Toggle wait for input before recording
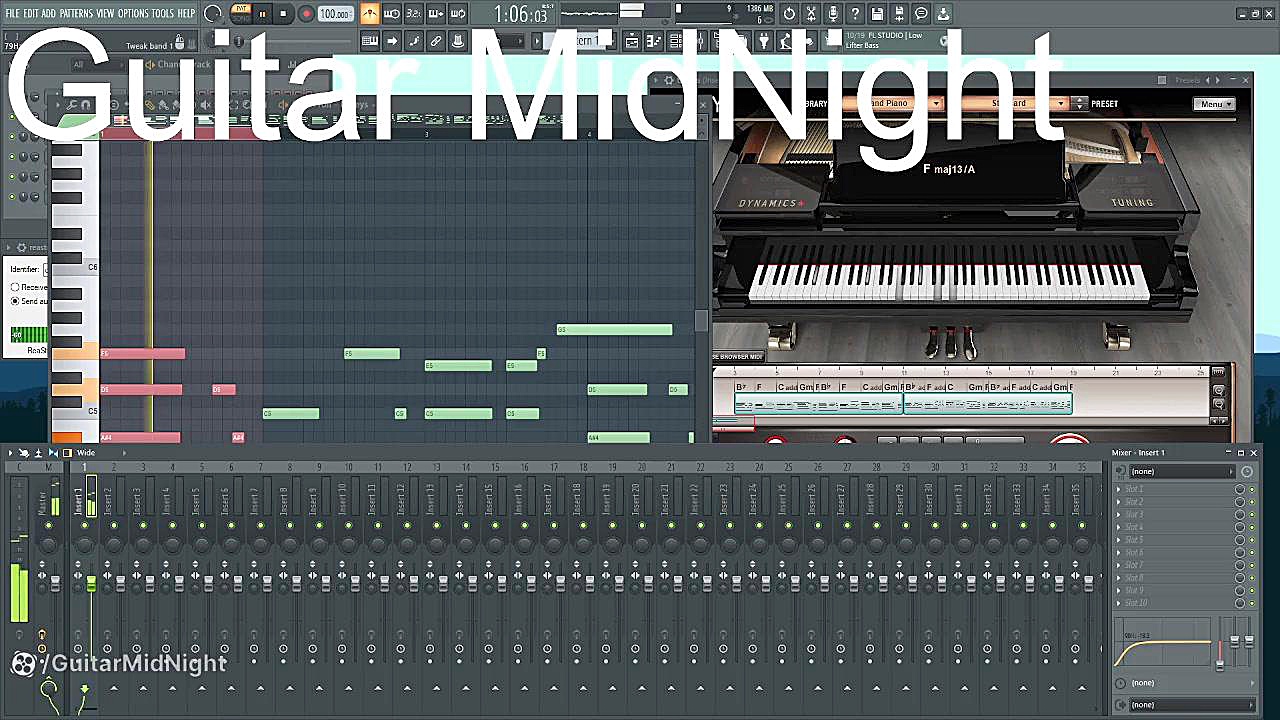Image resolution: width=1280 pixels, height=720 pixels. click(x=392, y=14)
